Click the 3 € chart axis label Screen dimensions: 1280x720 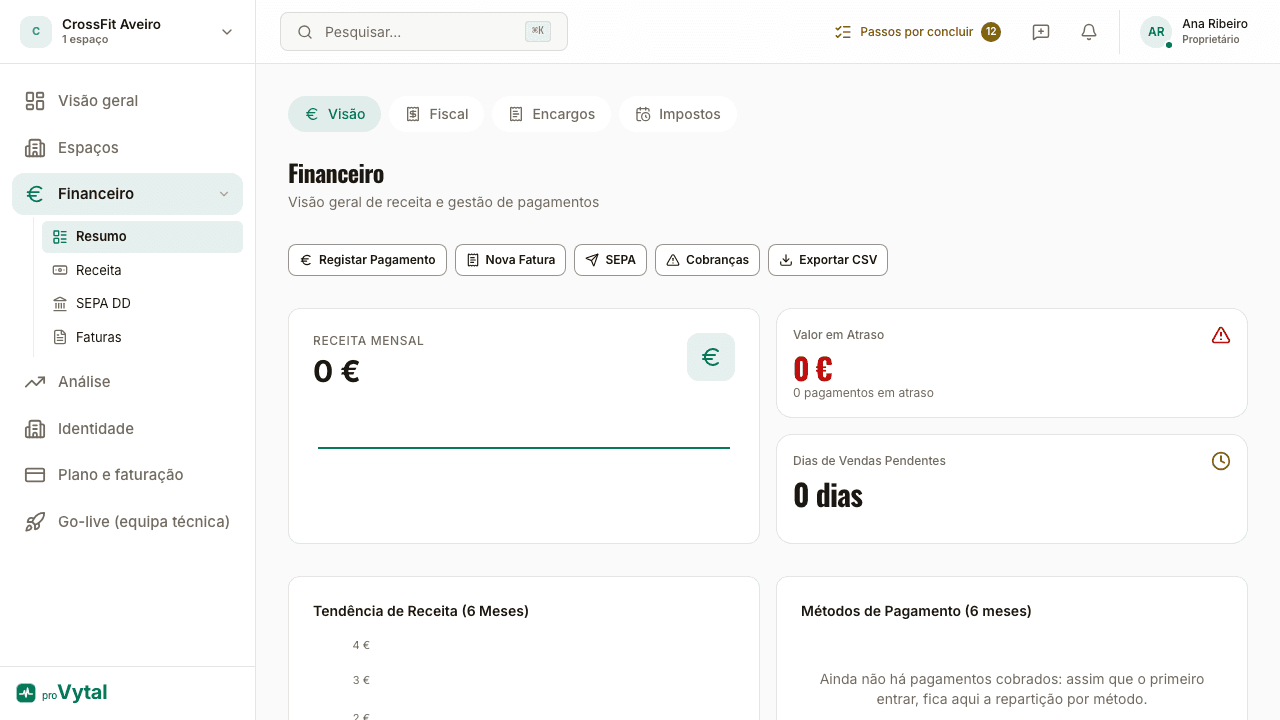[x=361, y=680]
